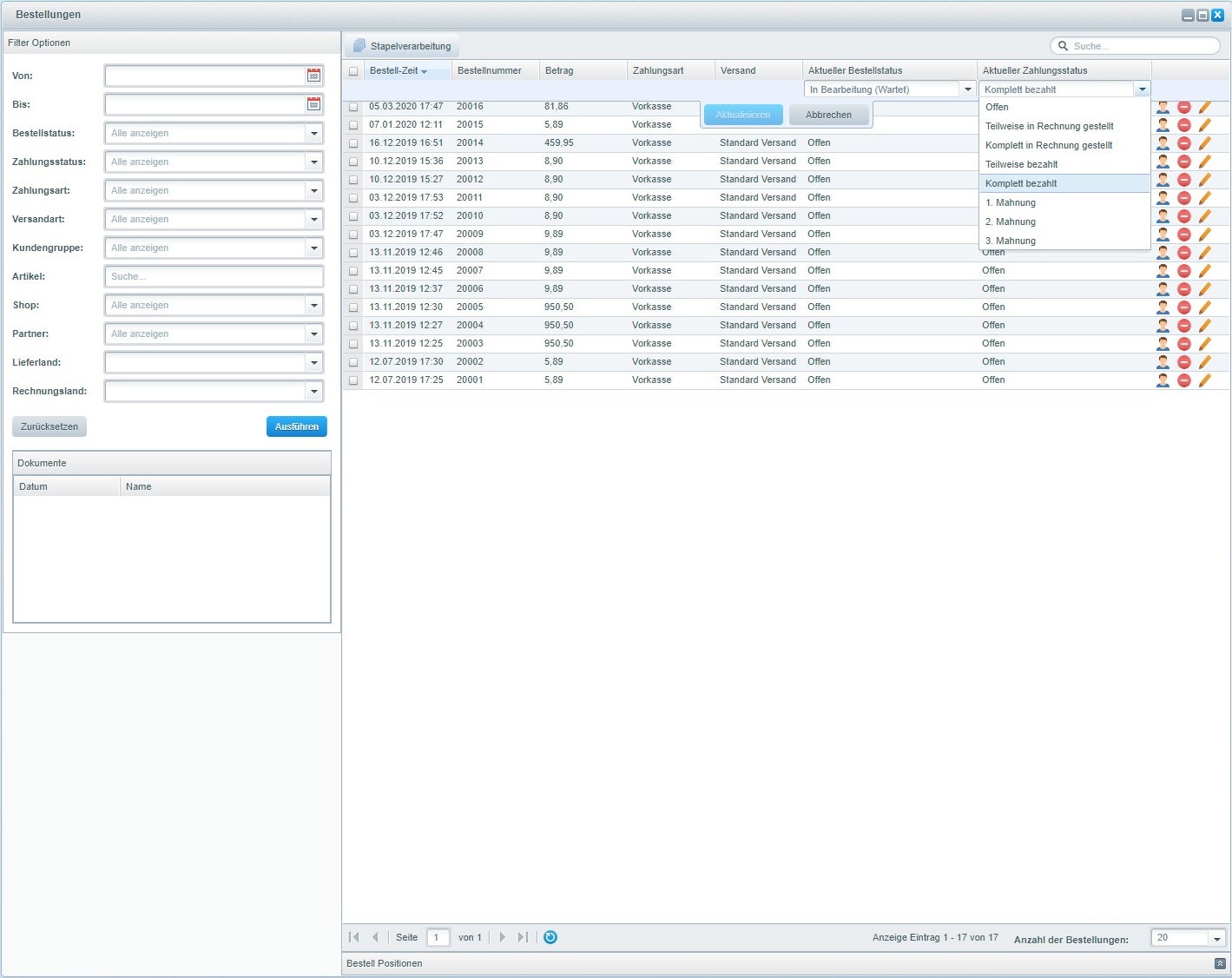
Task: Click the Seite page number field
Action: point(438,937)
